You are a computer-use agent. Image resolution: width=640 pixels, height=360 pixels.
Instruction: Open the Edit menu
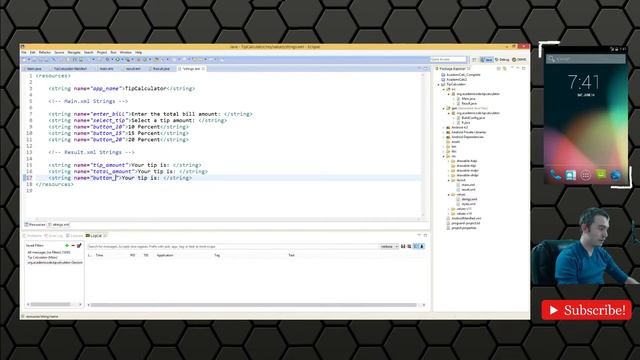pos(33,53)
